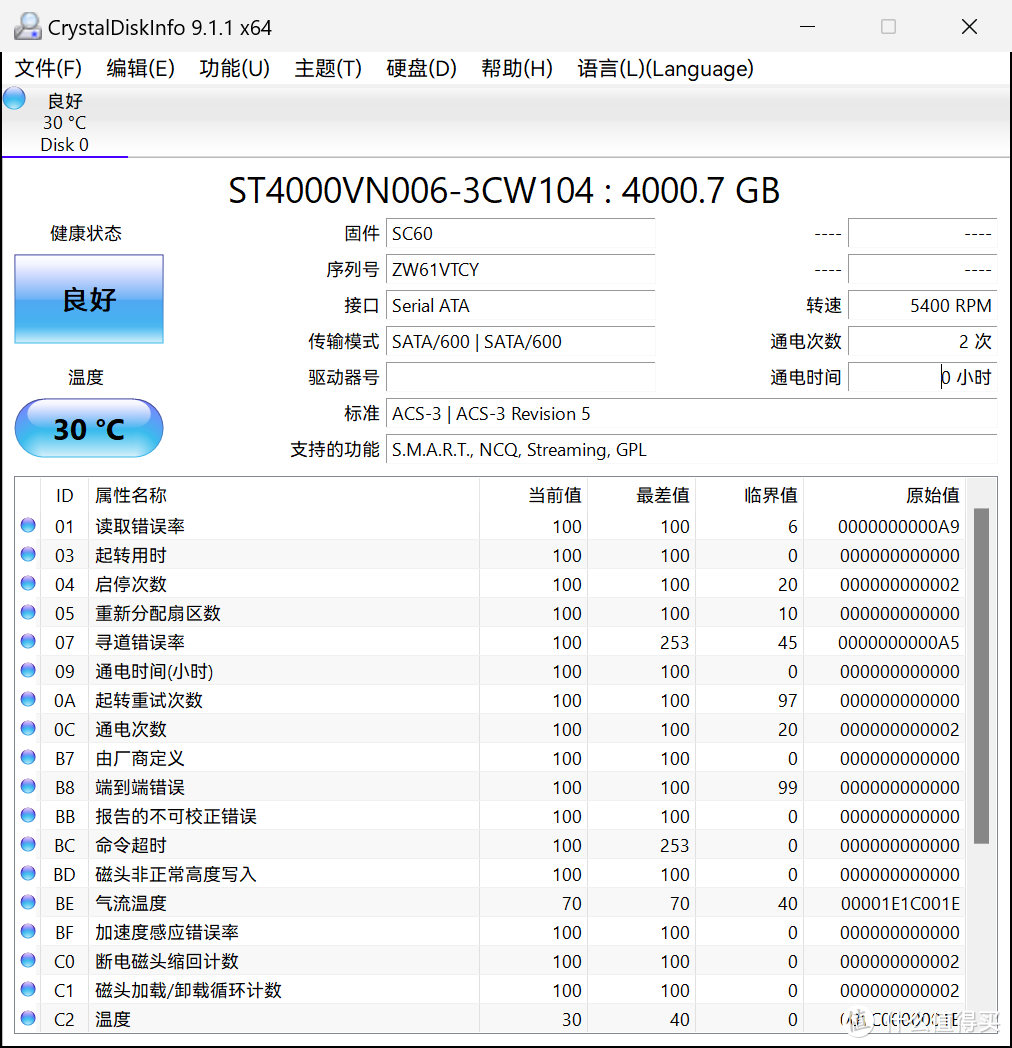Click the CrystalDiskInfo application icon in the title bar
Screen dimensions: 1012x1048
click(x=27, y=25)
